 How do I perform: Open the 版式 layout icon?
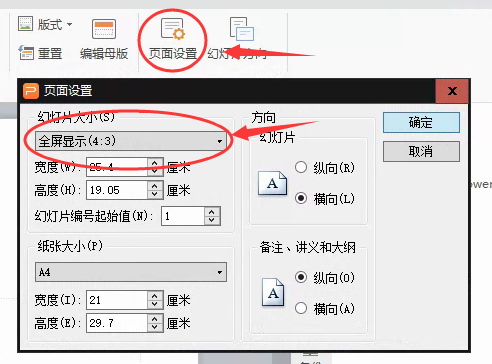click(25, 24)
